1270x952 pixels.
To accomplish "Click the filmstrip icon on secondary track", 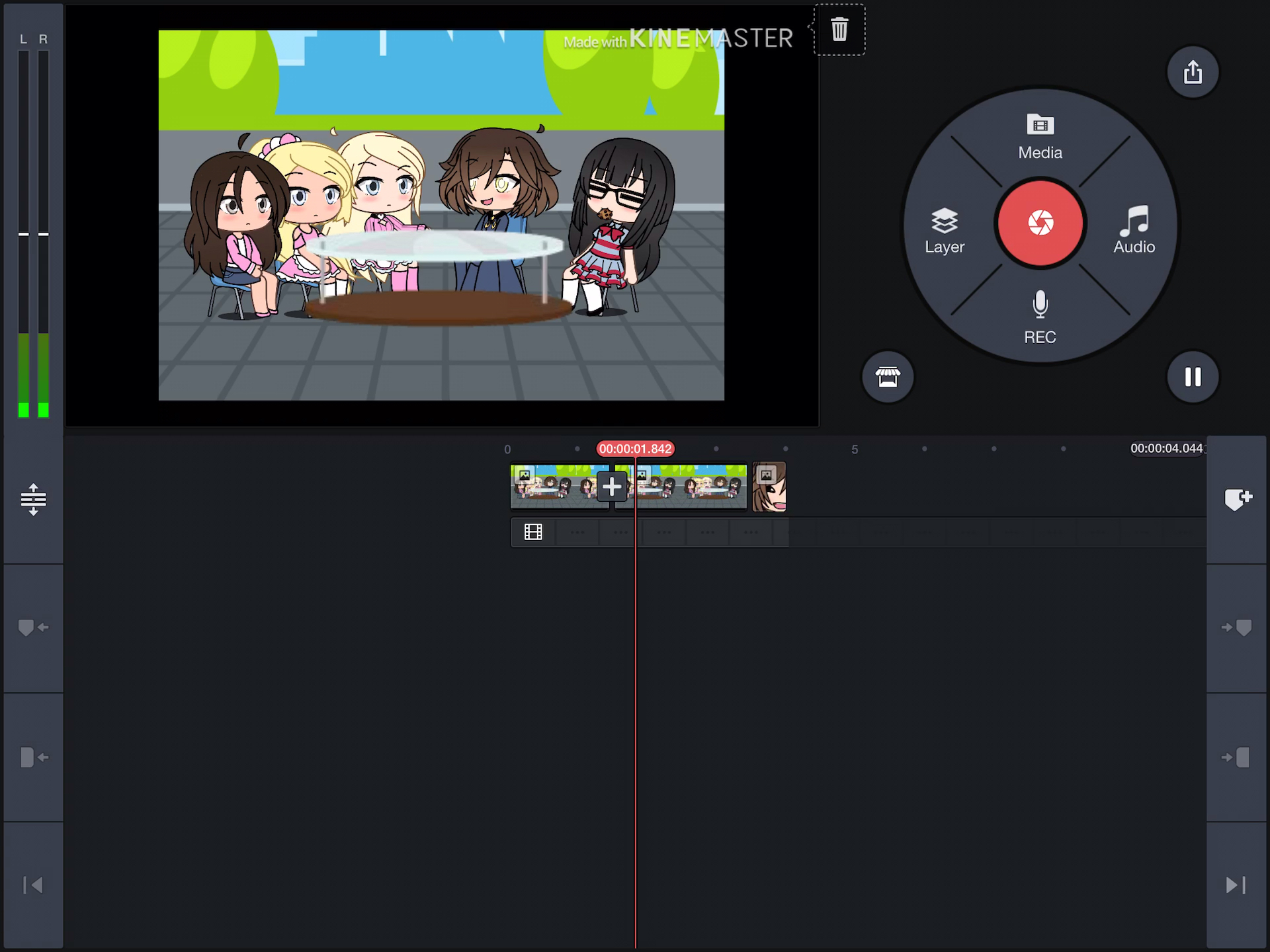I will click(x=533, y=532).
